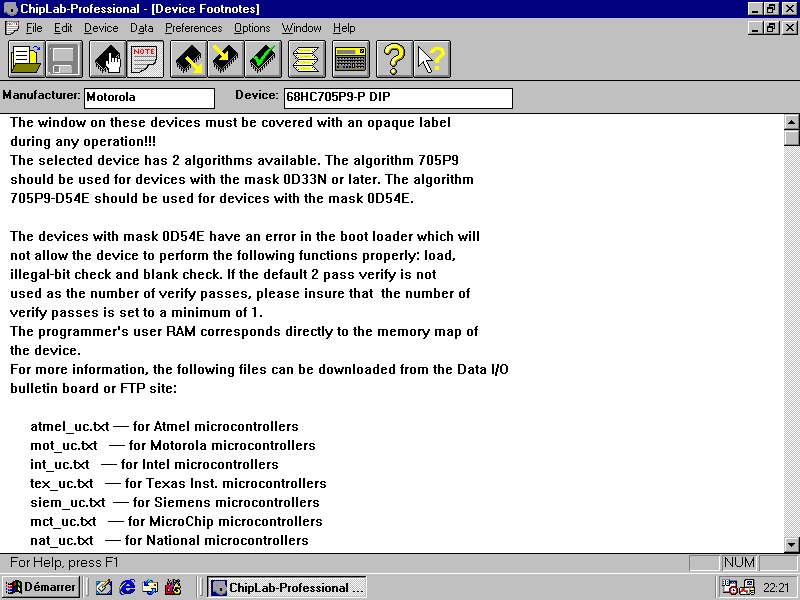
Task: Click the siem_uc.txt line
Action: pos(174,502)
